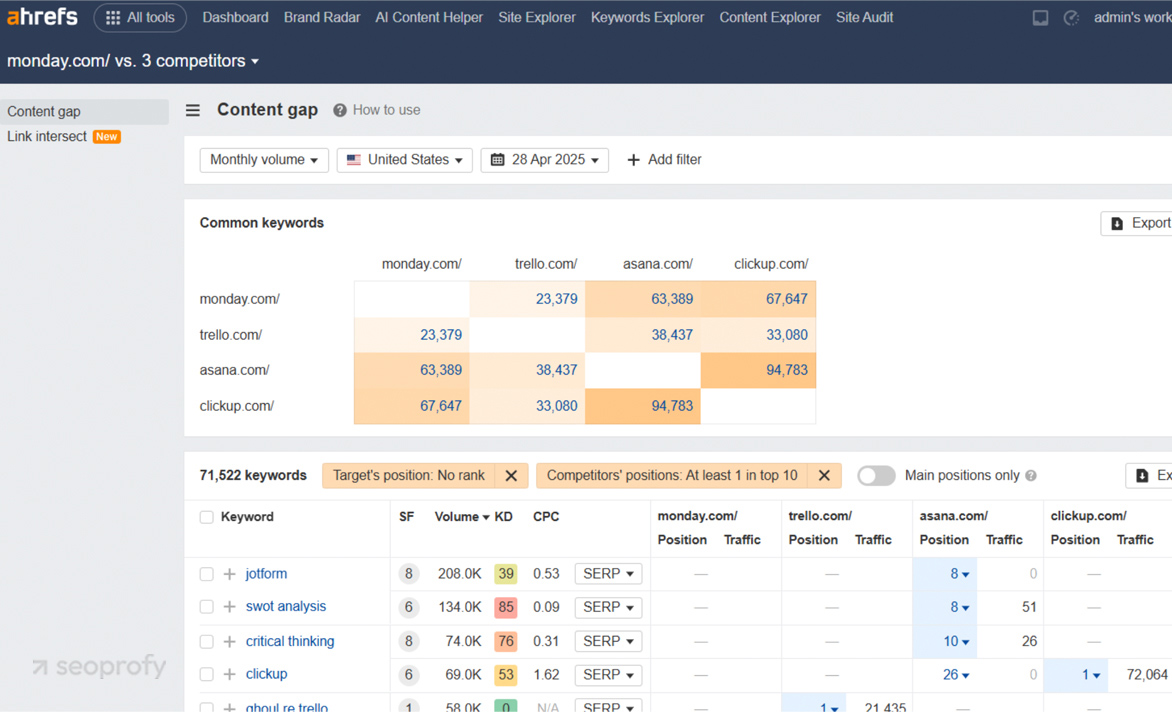Viewport: 1172px width, 712px height.
Task: Open the clickup keyword link
Action: [x=266, y=674]
